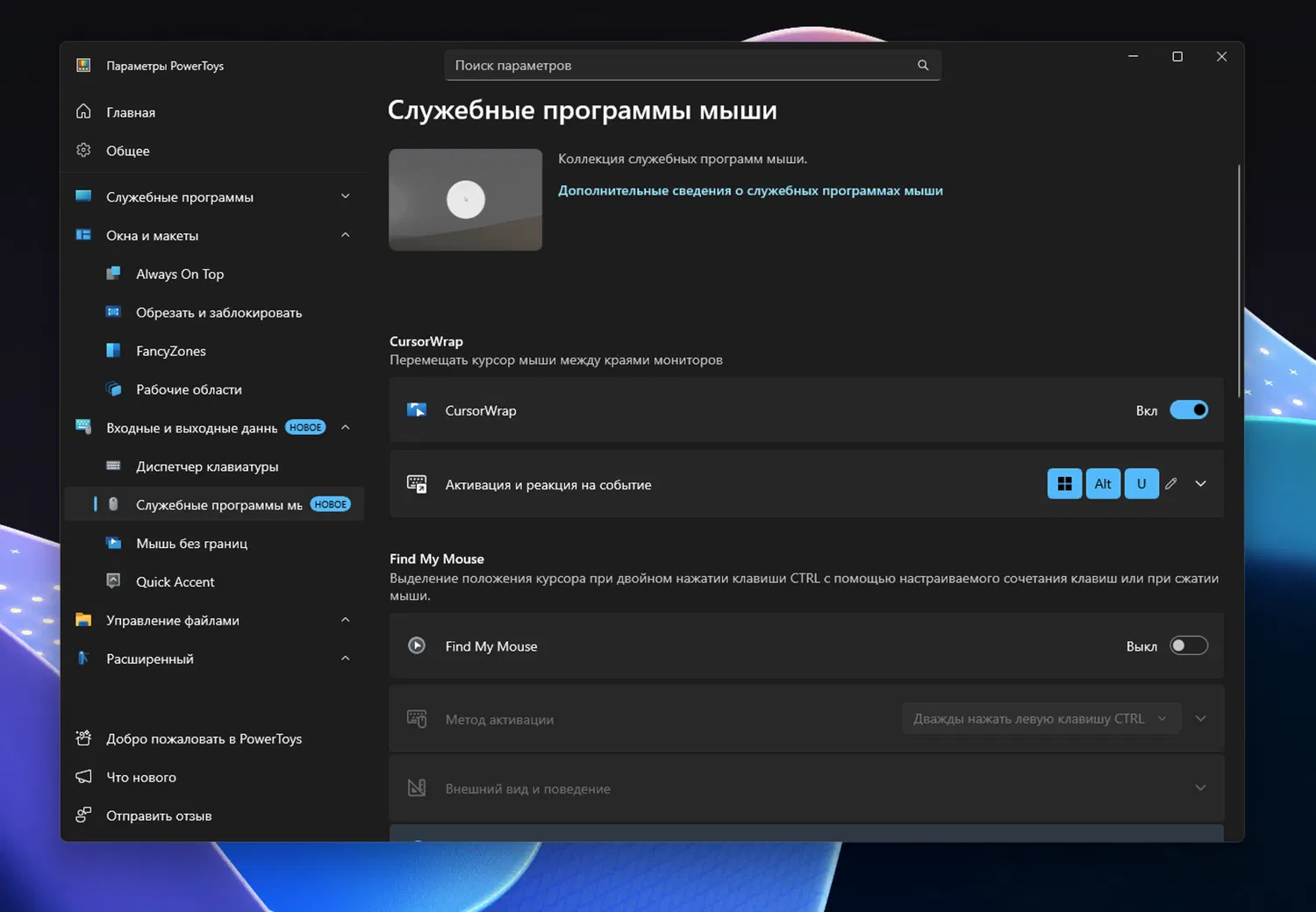The height and width of the screenshot is (912, 1316).
Task: Click Отправить отзыв
Action: [x=214, y=816]
